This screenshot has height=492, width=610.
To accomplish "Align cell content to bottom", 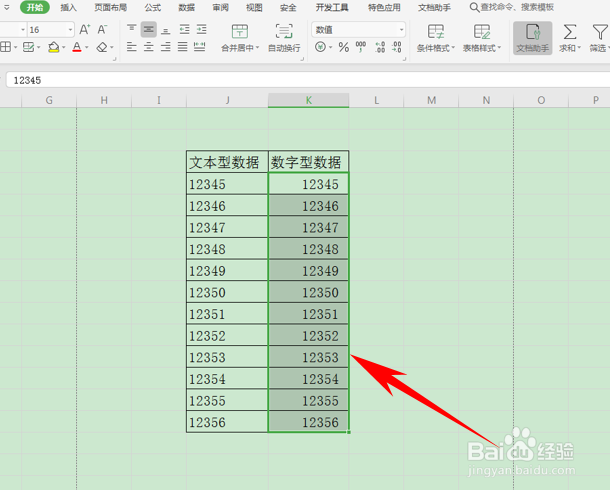I will tap(166, 30).
